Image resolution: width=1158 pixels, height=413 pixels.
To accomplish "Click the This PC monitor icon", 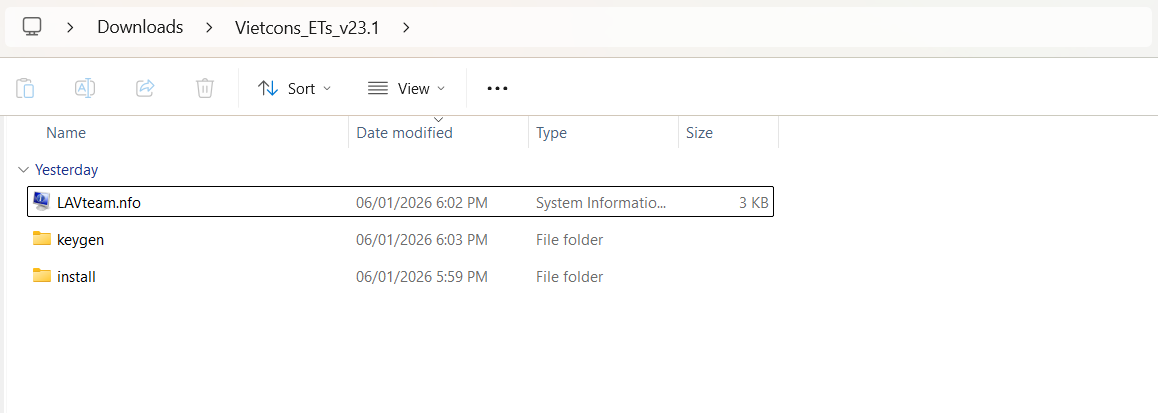I will tap(32, 27).
